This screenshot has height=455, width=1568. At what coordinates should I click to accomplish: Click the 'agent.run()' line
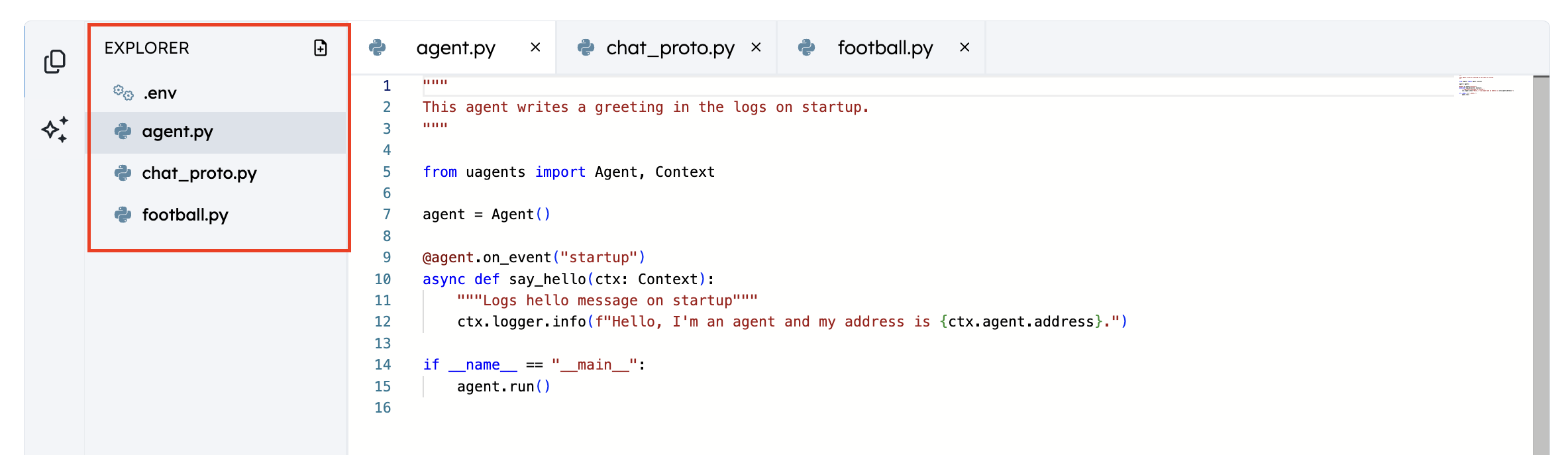(x=504, y=387)
